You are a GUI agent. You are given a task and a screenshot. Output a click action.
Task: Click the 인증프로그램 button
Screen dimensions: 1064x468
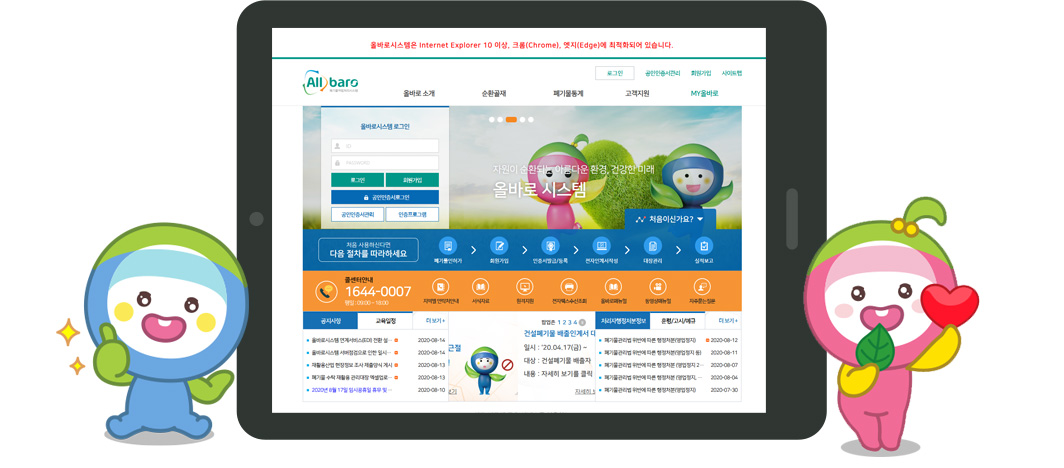click(412, 215)
